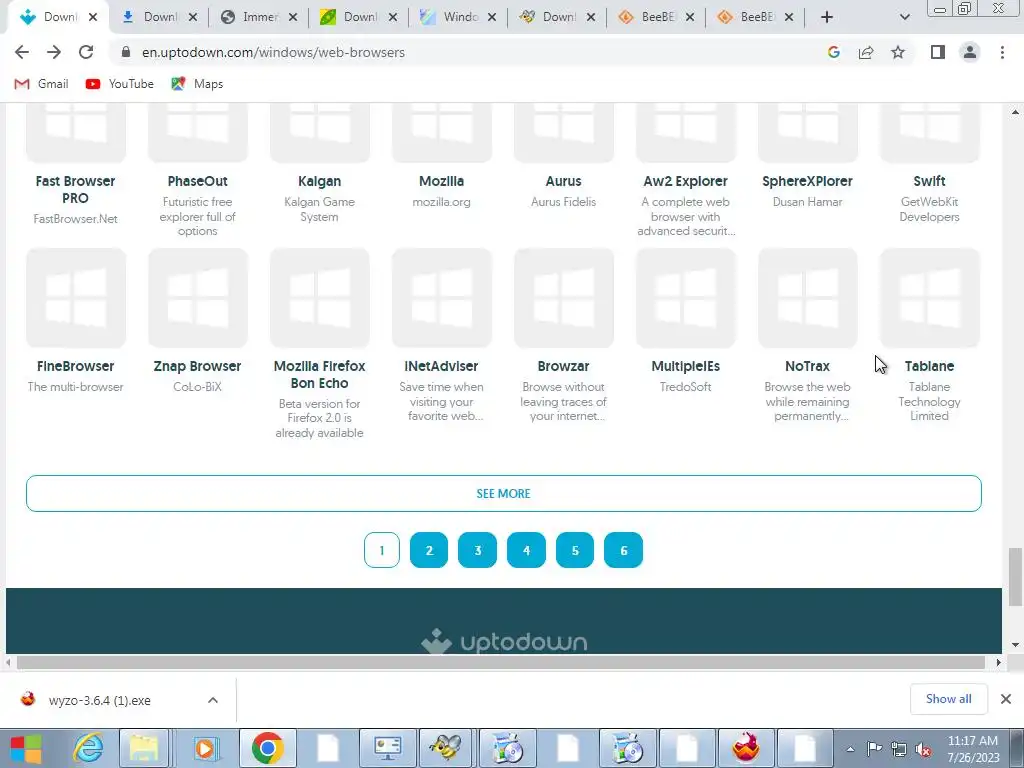Open File Explorer from the taskbar
This screenshot has height=768, width=1024.
pos(144,748)
